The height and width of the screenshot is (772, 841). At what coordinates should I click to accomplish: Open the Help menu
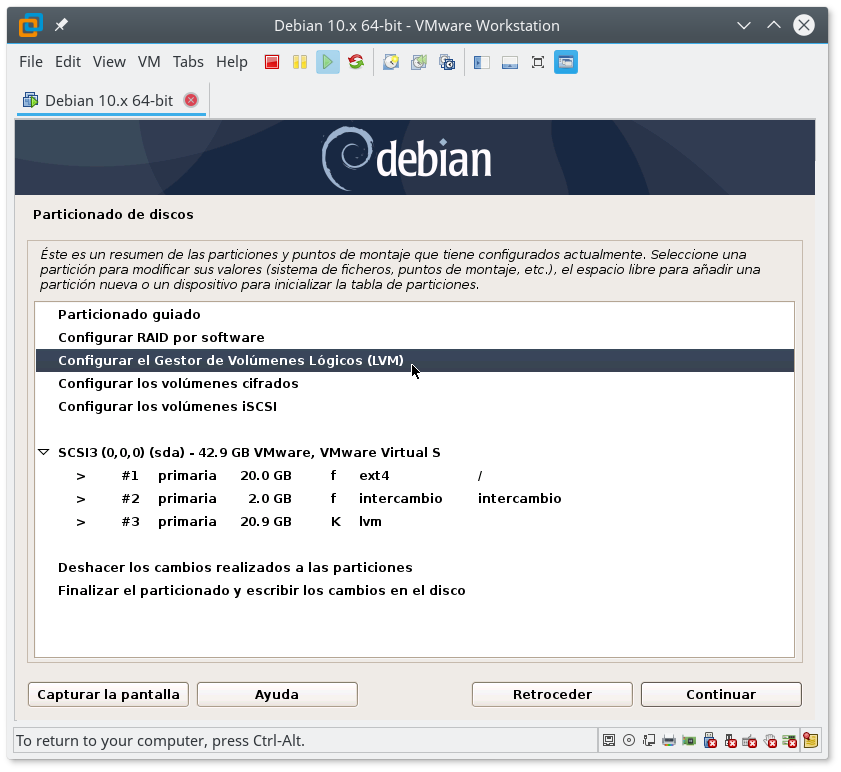[x=232, y=62]
